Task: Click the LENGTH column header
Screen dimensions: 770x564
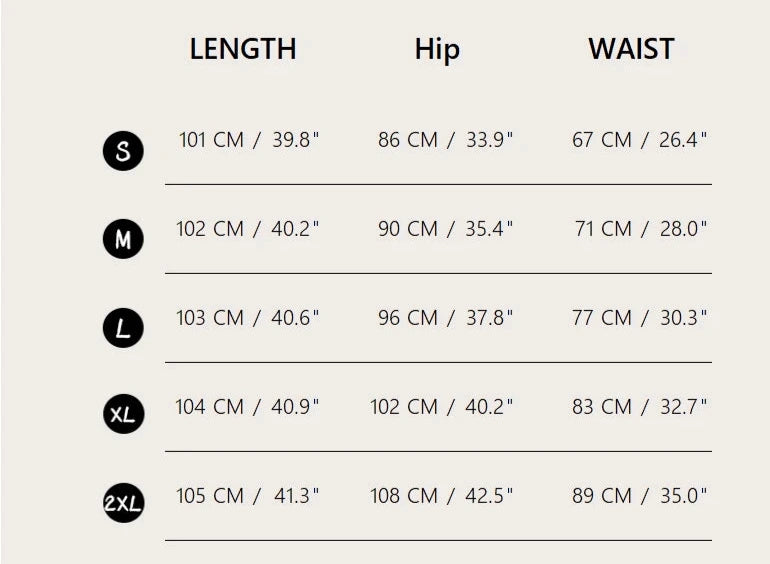Action: tap(243, 49)
